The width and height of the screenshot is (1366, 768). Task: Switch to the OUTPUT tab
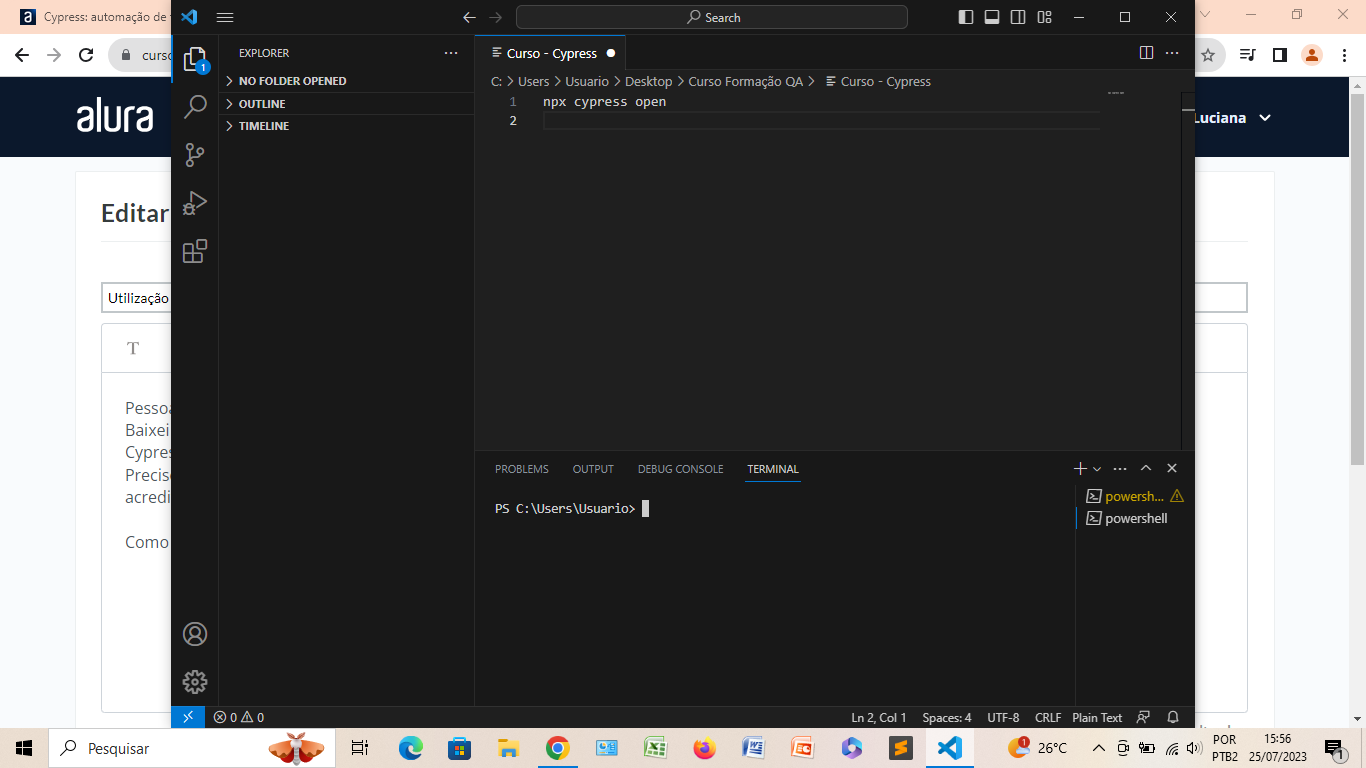[593, 469]
